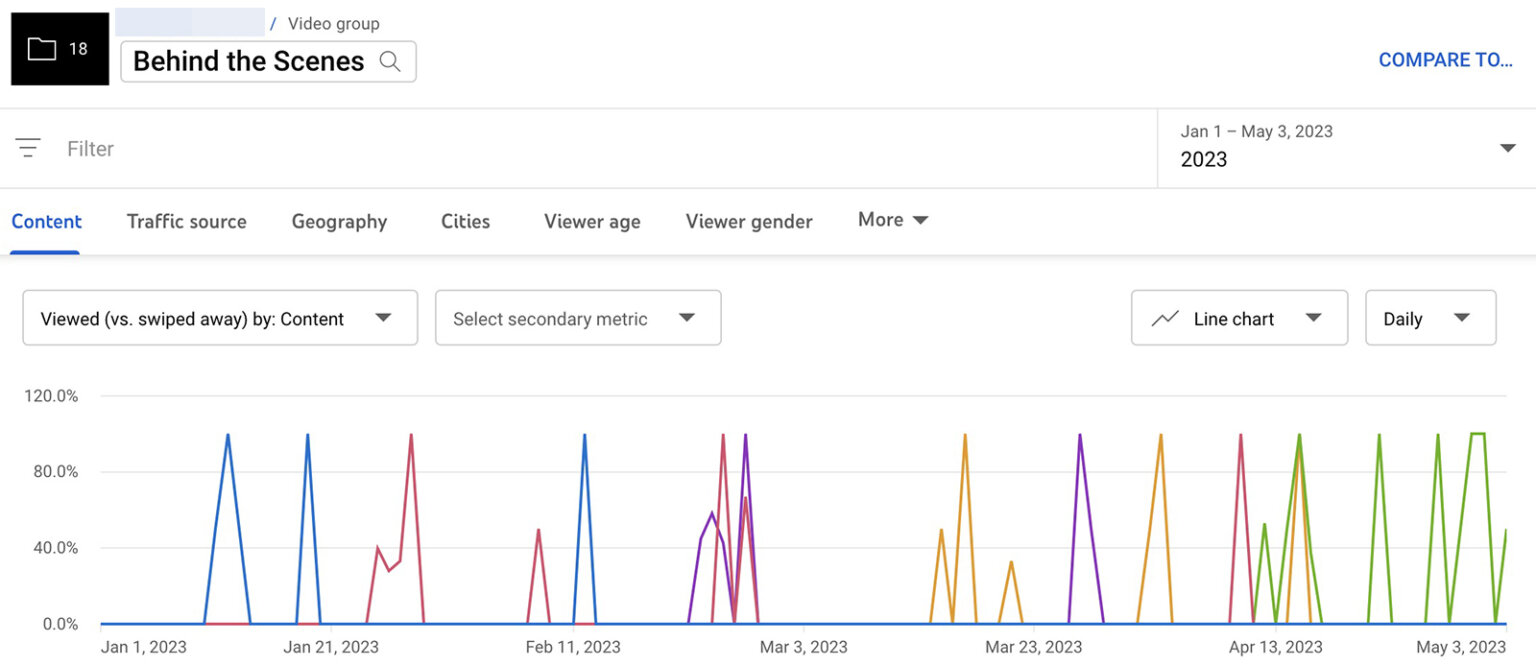Screen dimensions: 1536x666
Task: Expand the More tabs menu
Action: coord(892,220)
